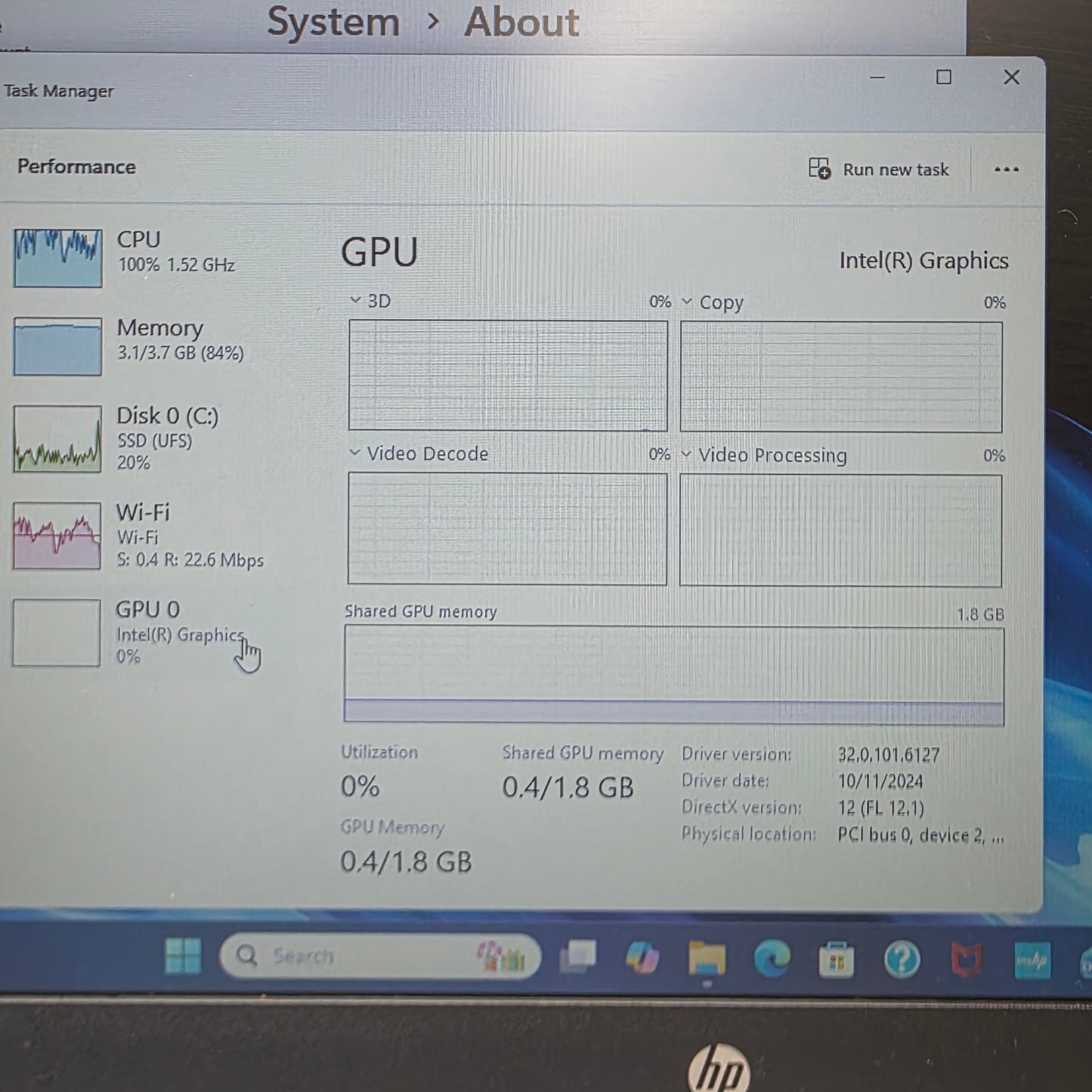This screenshot has width=1092, height=1092.
Task: Click the Shared GPU memory graph
Action: tap(674, 676)
